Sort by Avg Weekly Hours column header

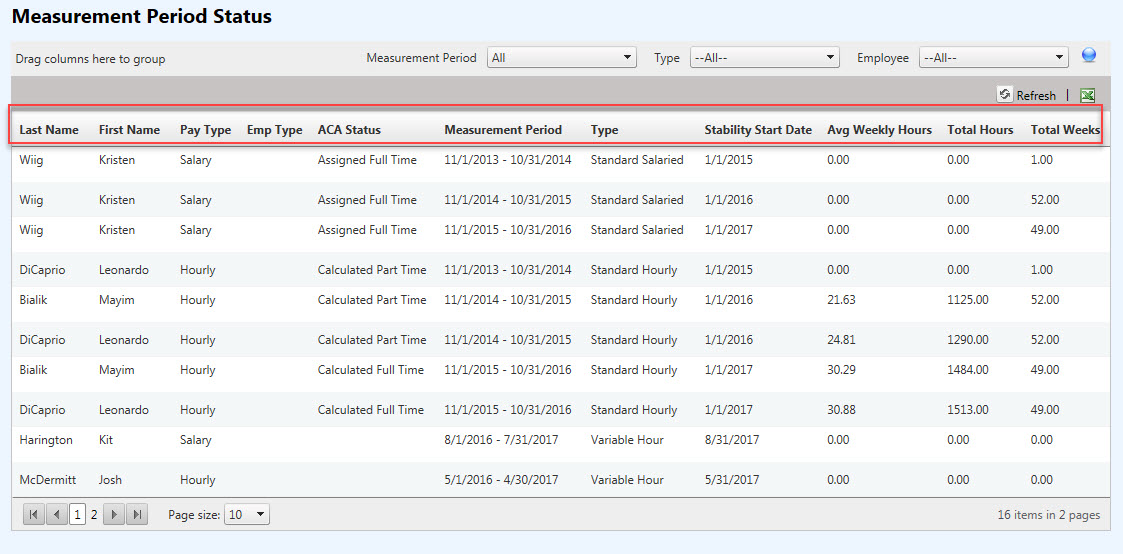[879, 130]
